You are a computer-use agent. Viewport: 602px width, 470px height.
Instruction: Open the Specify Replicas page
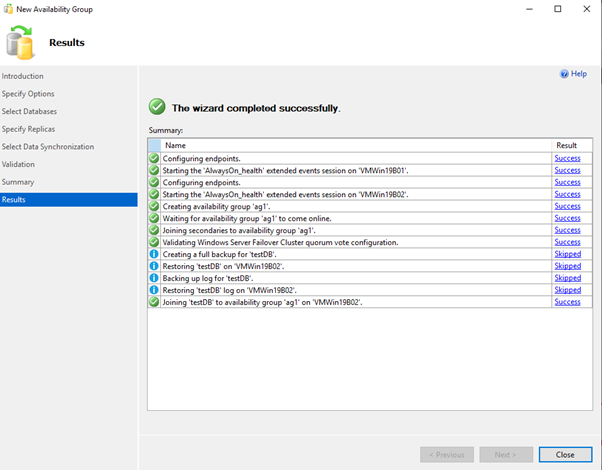tap(28, 129)
